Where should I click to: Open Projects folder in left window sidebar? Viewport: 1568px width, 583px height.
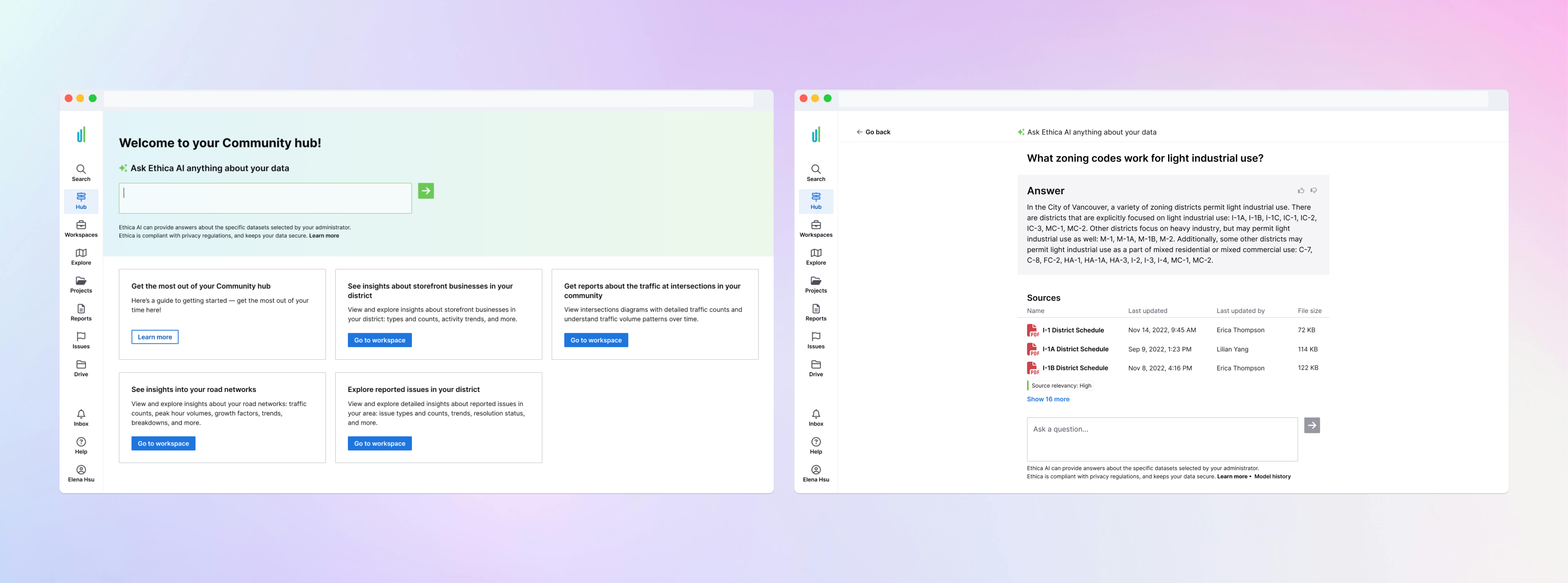click(x=81, y=285)
